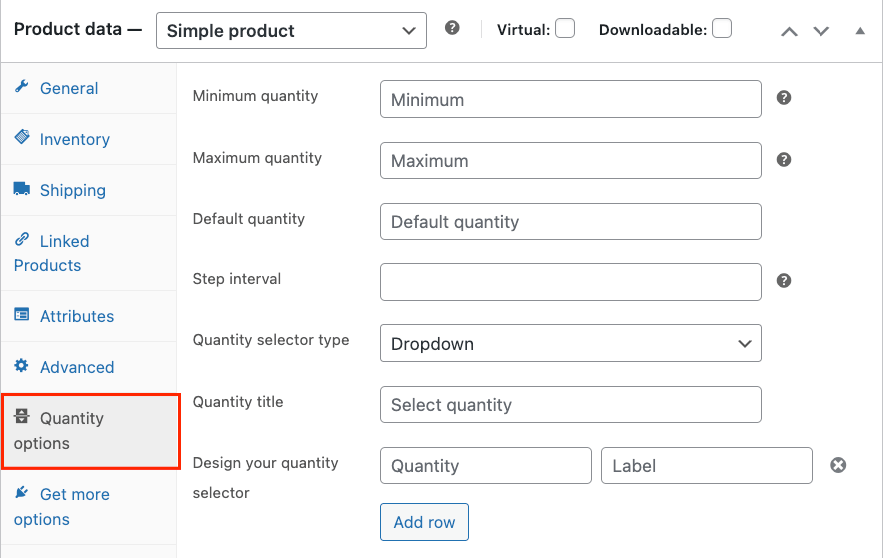This screenshot has height=558, width=883.
Task: Click the Get more options plug icon
Action: pos(21,492)
